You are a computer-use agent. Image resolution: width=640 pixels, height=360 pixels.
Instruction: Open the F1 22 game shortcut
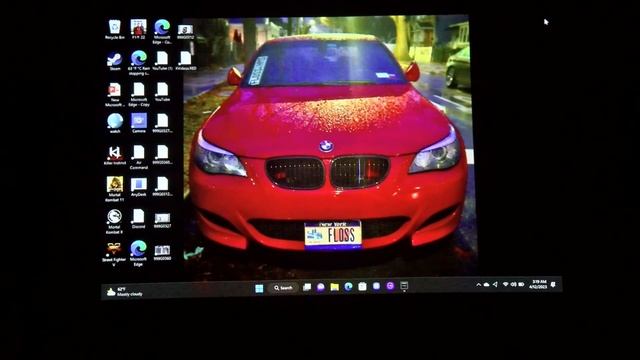[x=138, y=29]
